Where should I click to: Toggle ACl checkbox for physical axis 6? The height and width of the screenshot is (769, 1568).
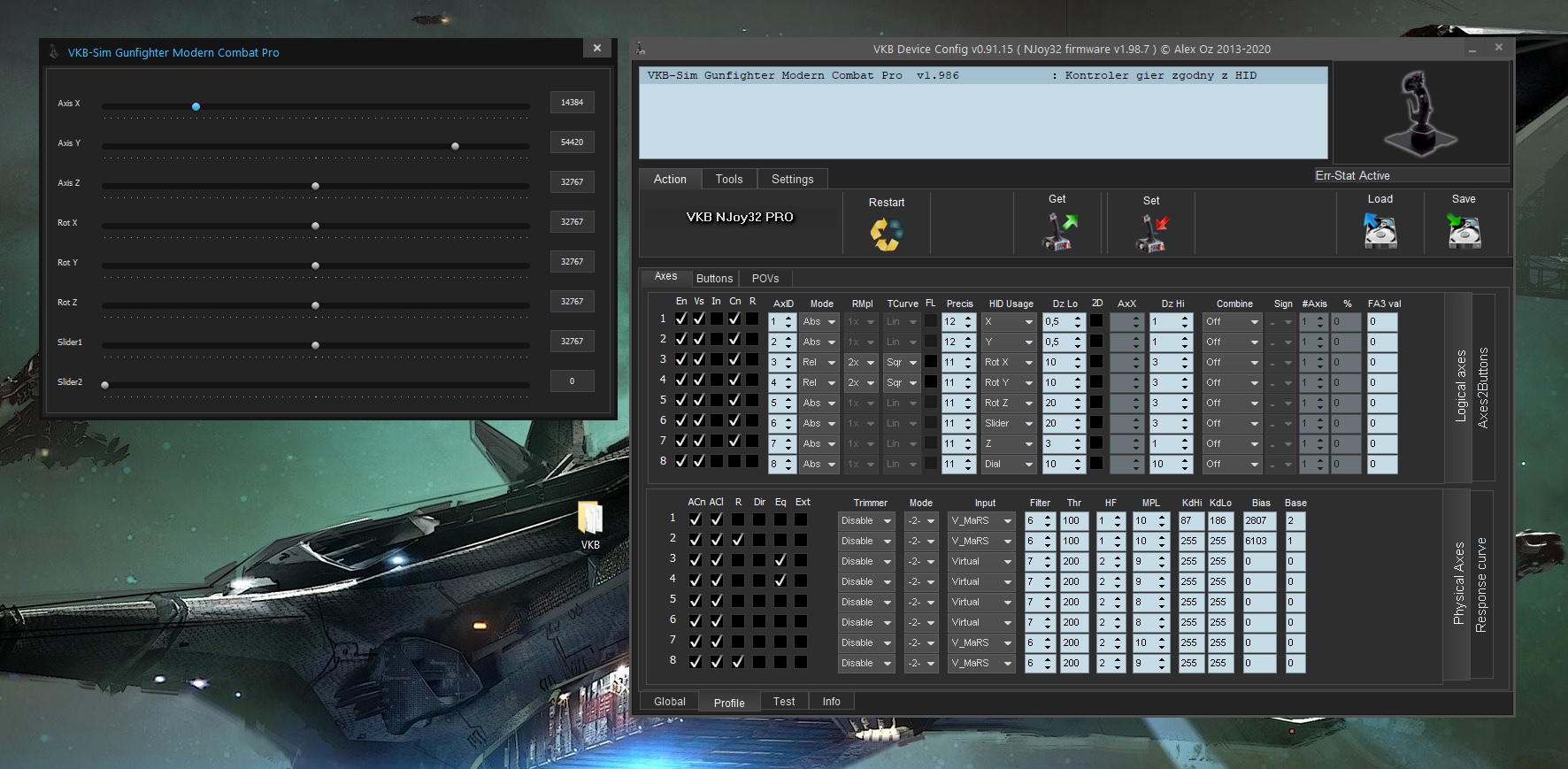[x=717, y=621]
